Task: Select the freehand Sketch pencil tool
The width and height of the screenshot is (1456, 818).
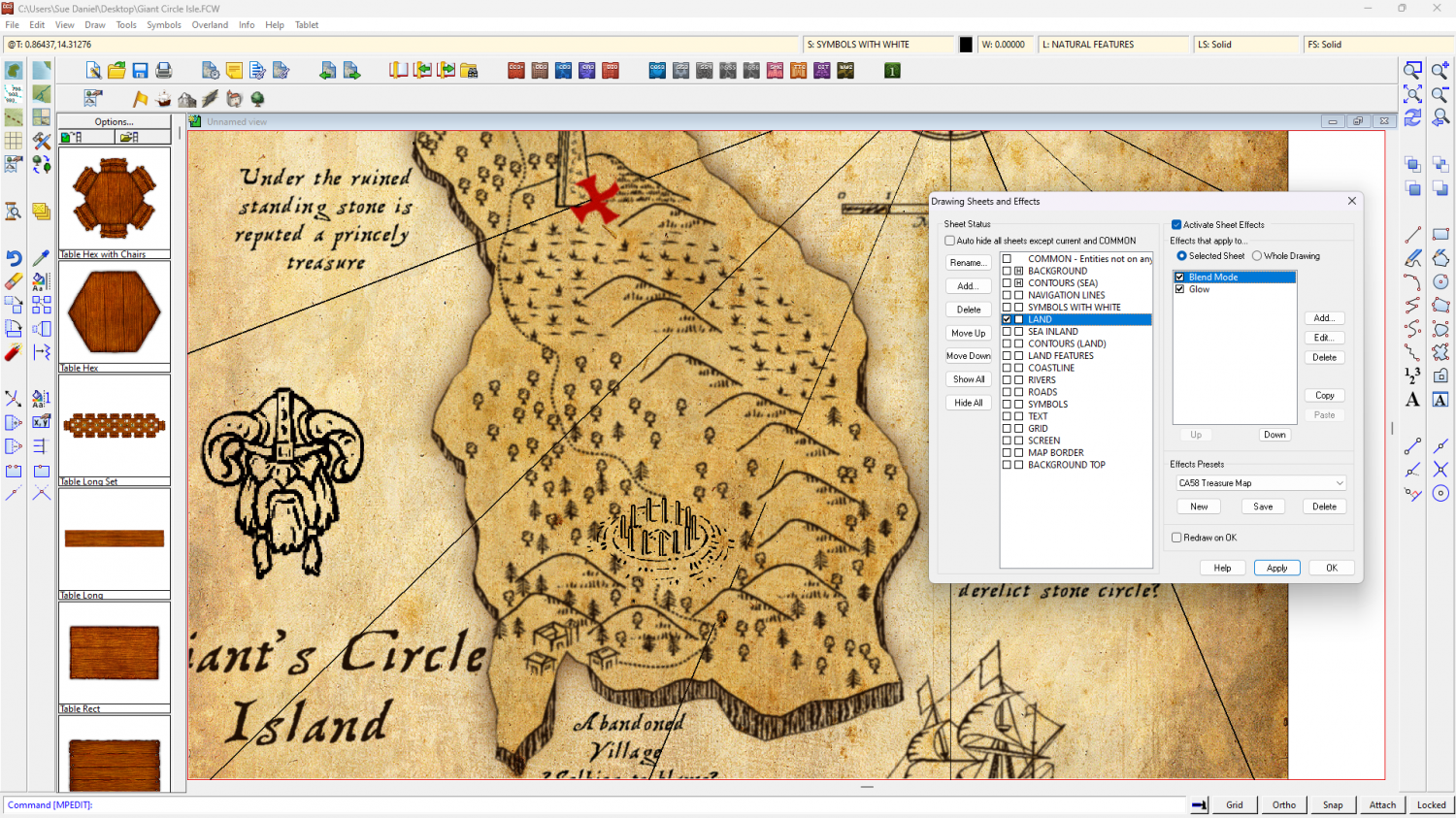Action: (1412, 258)
